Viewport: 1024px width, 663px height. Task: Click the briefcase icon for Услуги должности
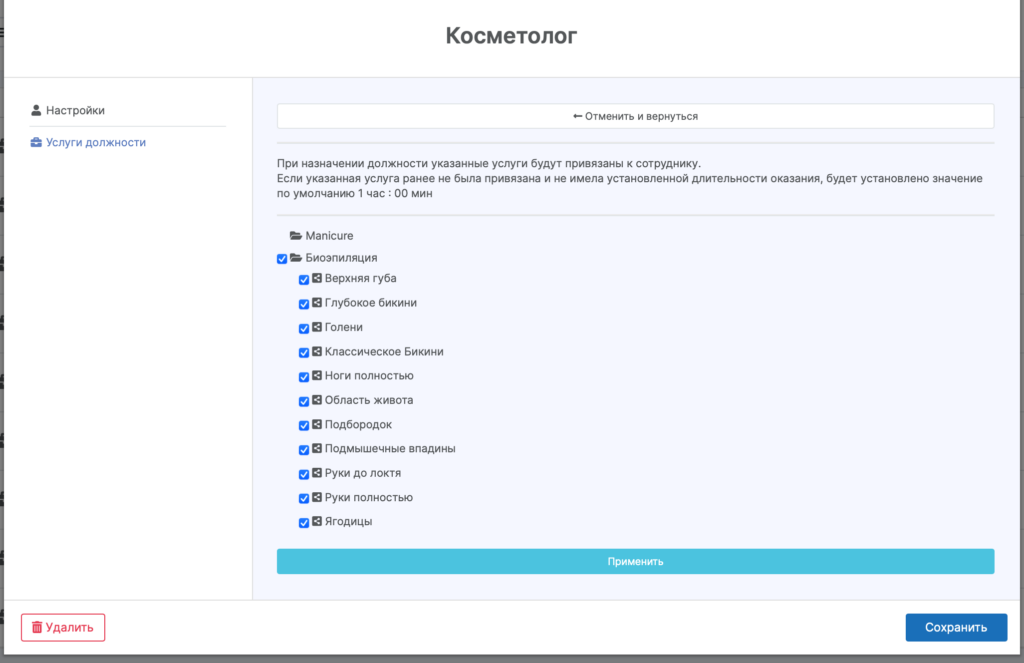tap(37, 143)
